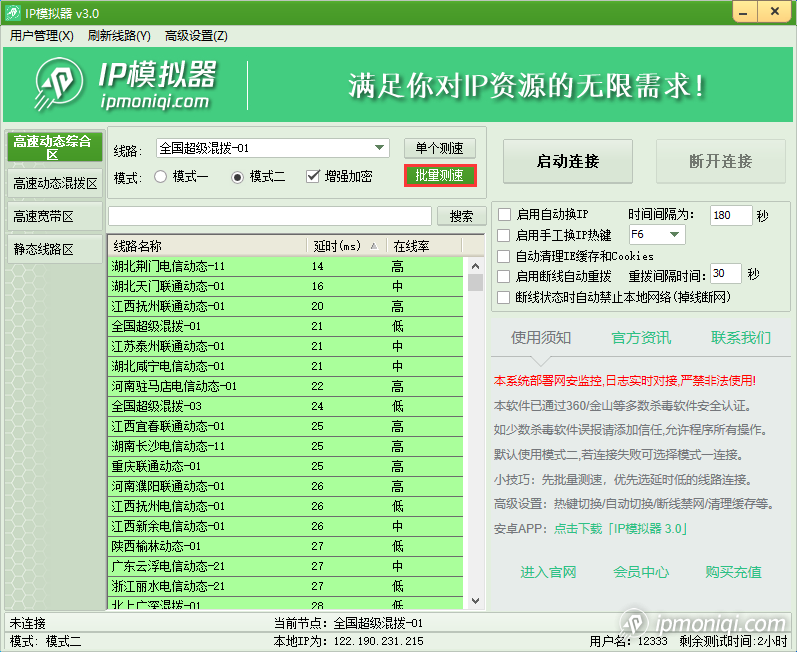The height and width of the screenshot is (652, 797).
Task: Select 模式一 radio button
Action: (x=161, y=177)
